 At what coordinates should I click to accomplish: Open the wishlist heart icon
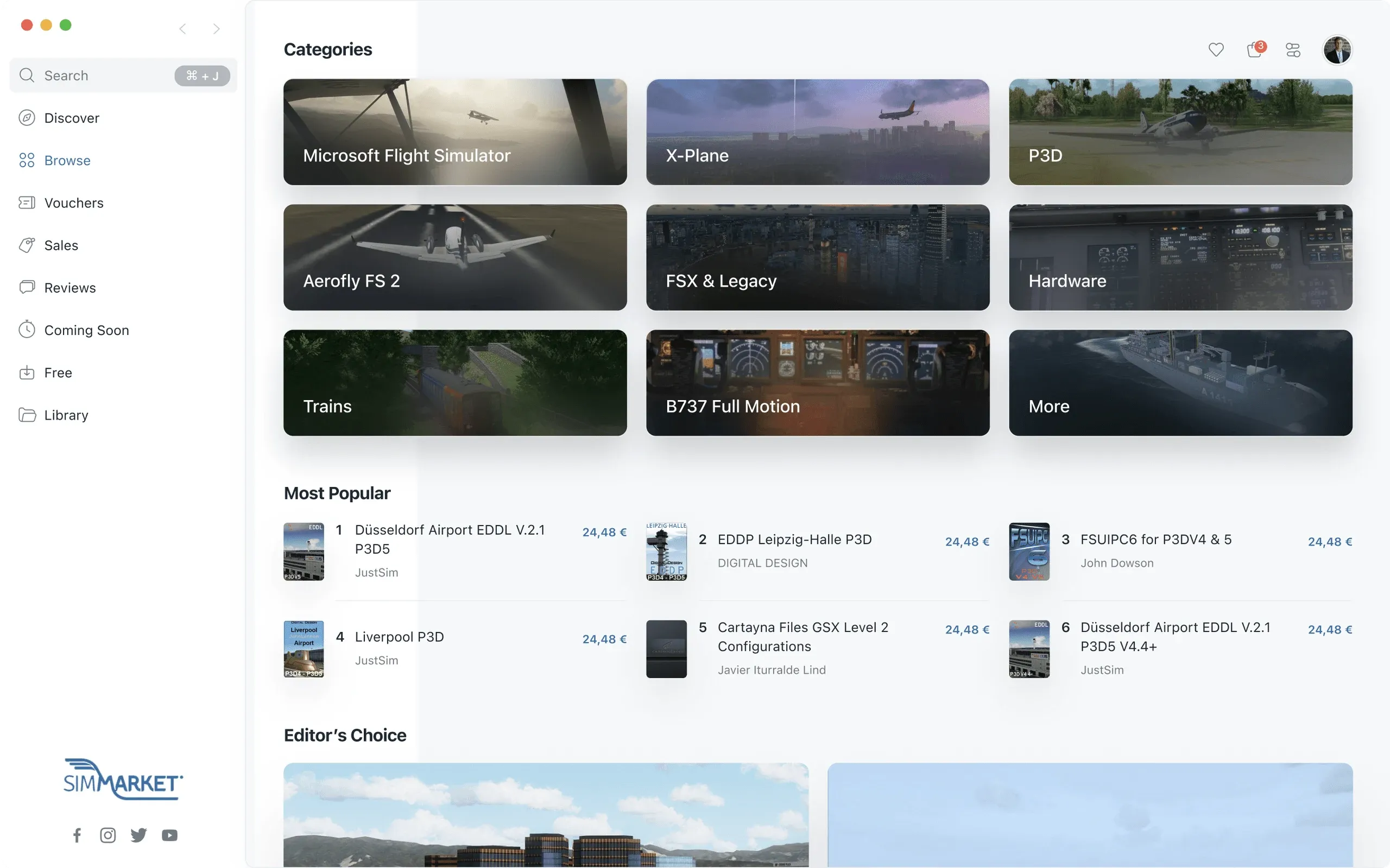click(1216, 50)
